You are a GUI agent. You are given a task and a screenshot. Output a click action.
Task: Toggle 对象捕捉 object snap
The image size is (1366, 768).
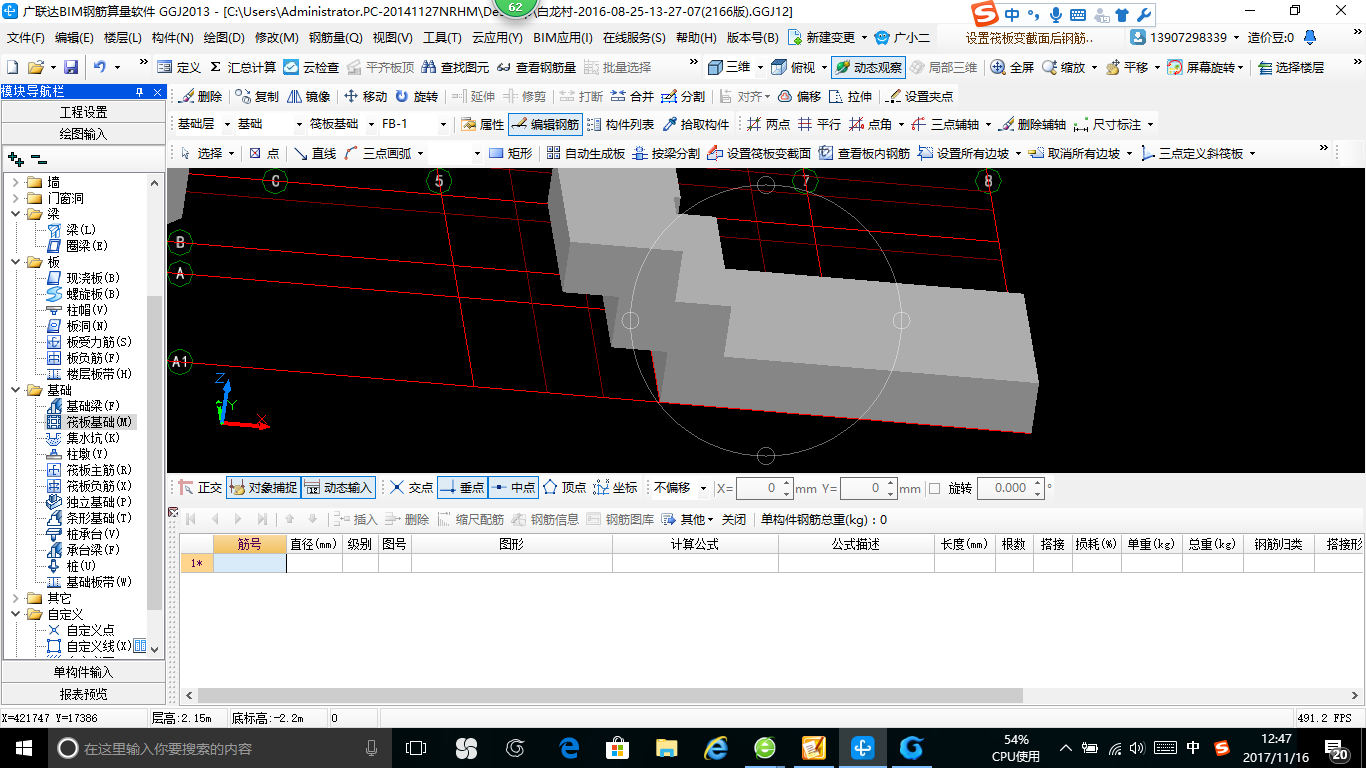pyautogui.click(x=263, y=488)
